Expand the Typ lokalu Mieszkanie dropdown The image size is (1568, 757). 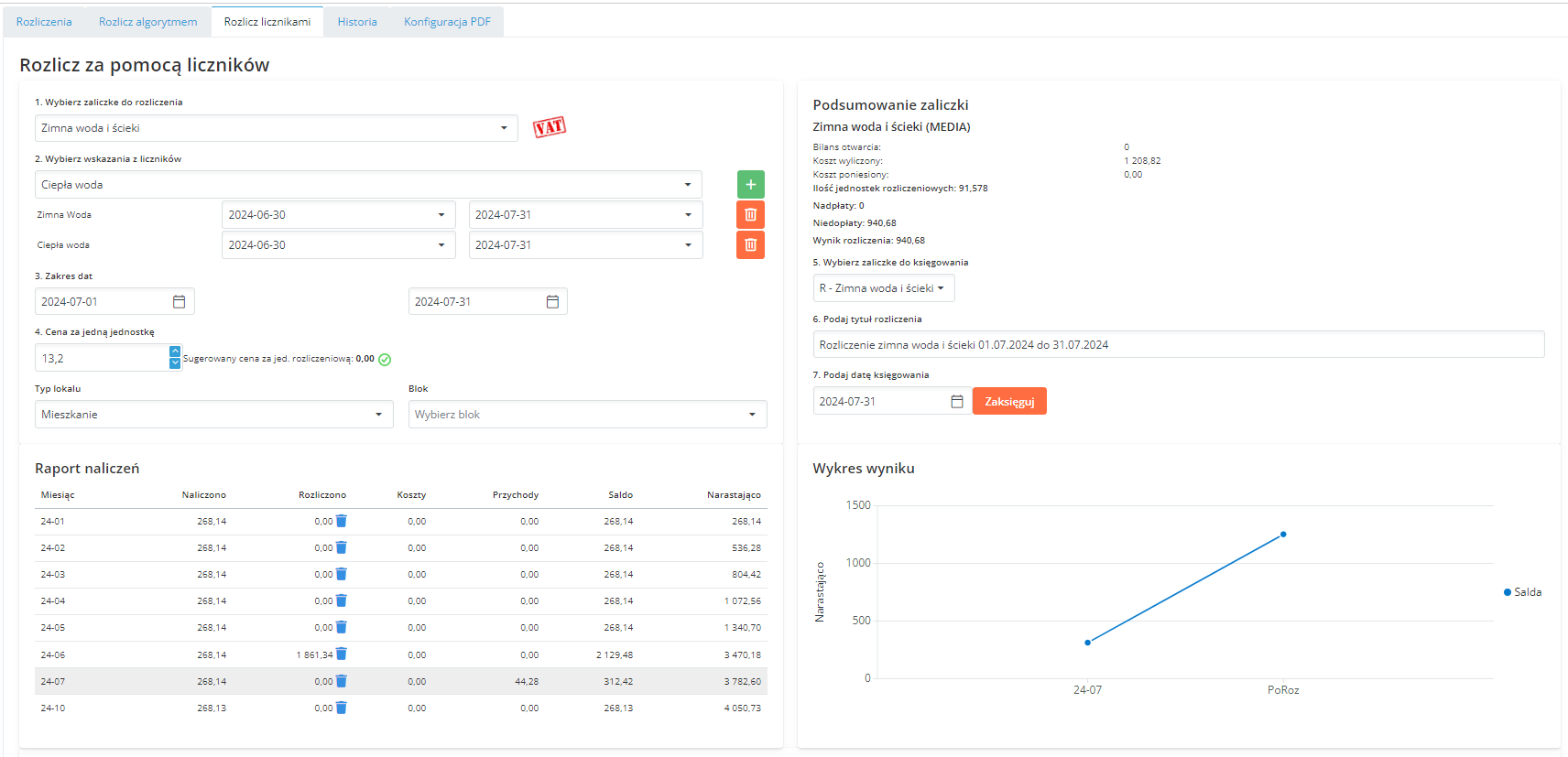pyautogui.click(x=213, y=415)
